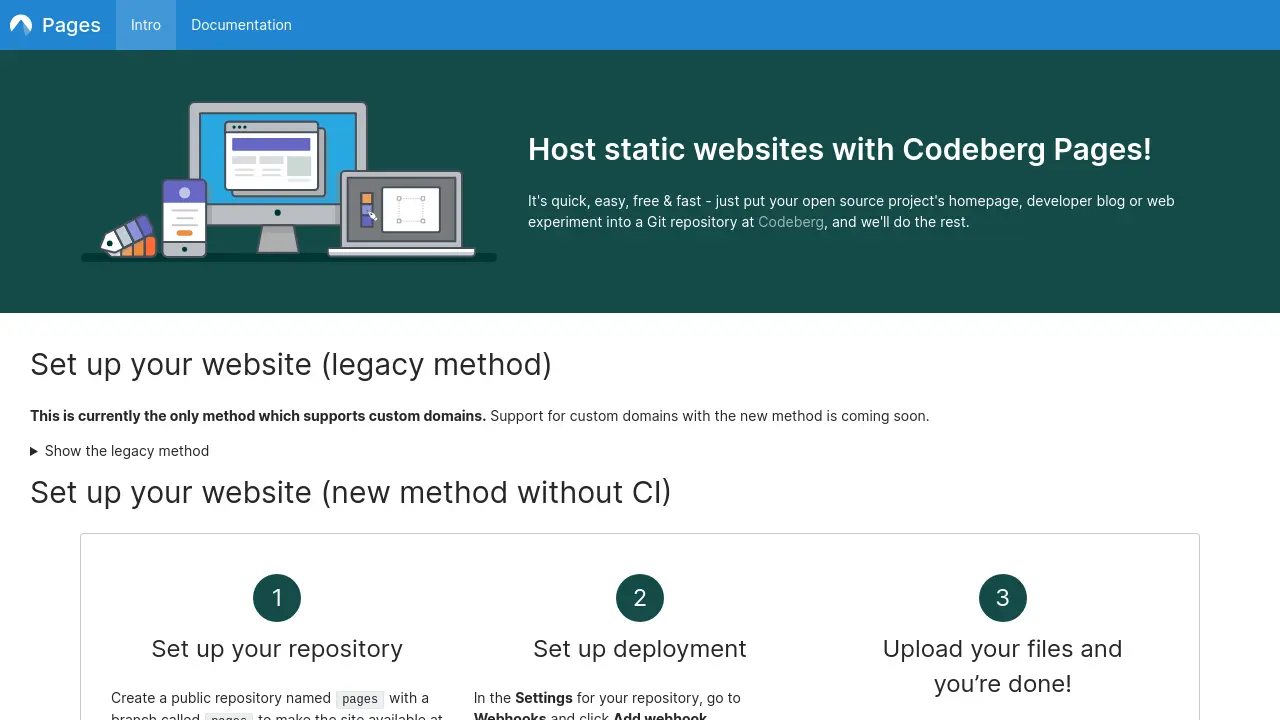Screen dimensions: 1280x720
Task: Expand Show the legacy method
Action: tap(120, 451)
